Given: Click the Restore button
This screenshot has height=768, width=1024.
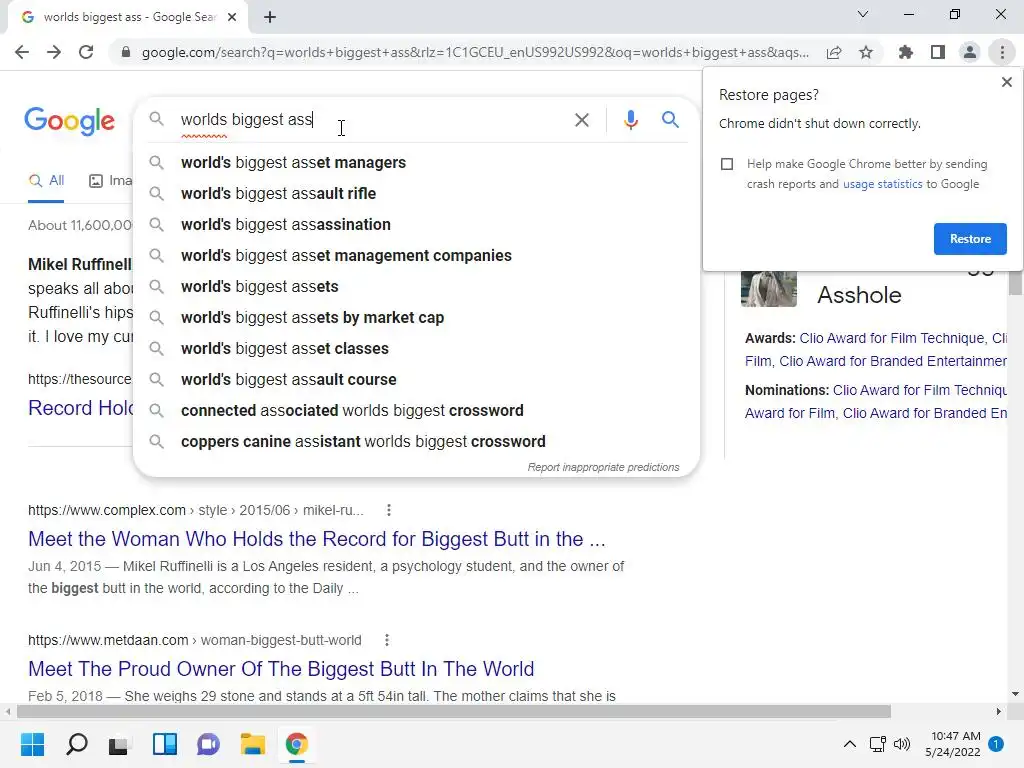Looking at the screenshot, I should (x=970, y=239).
